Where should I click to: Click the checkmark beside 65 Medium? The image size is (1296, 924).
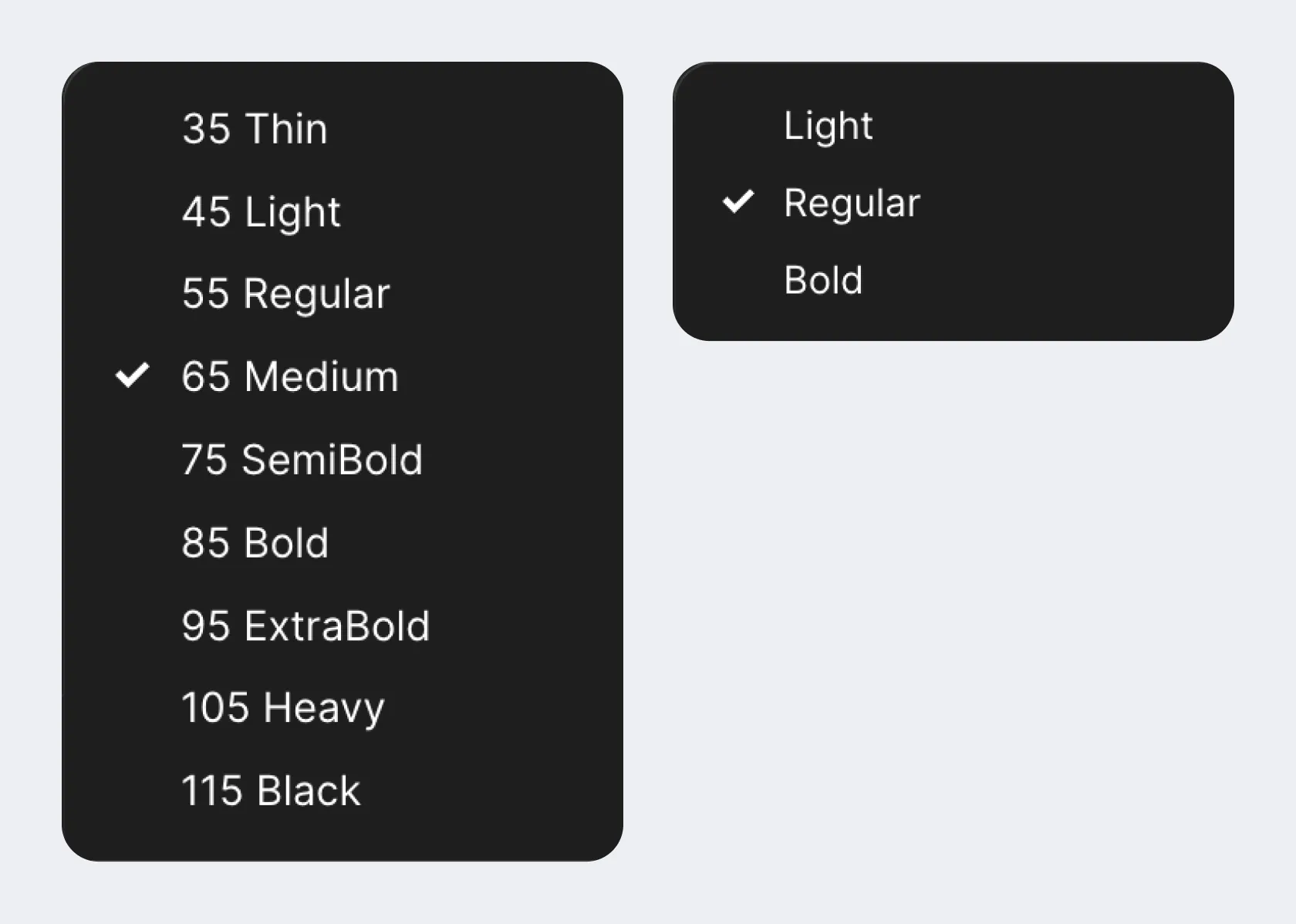132,376
